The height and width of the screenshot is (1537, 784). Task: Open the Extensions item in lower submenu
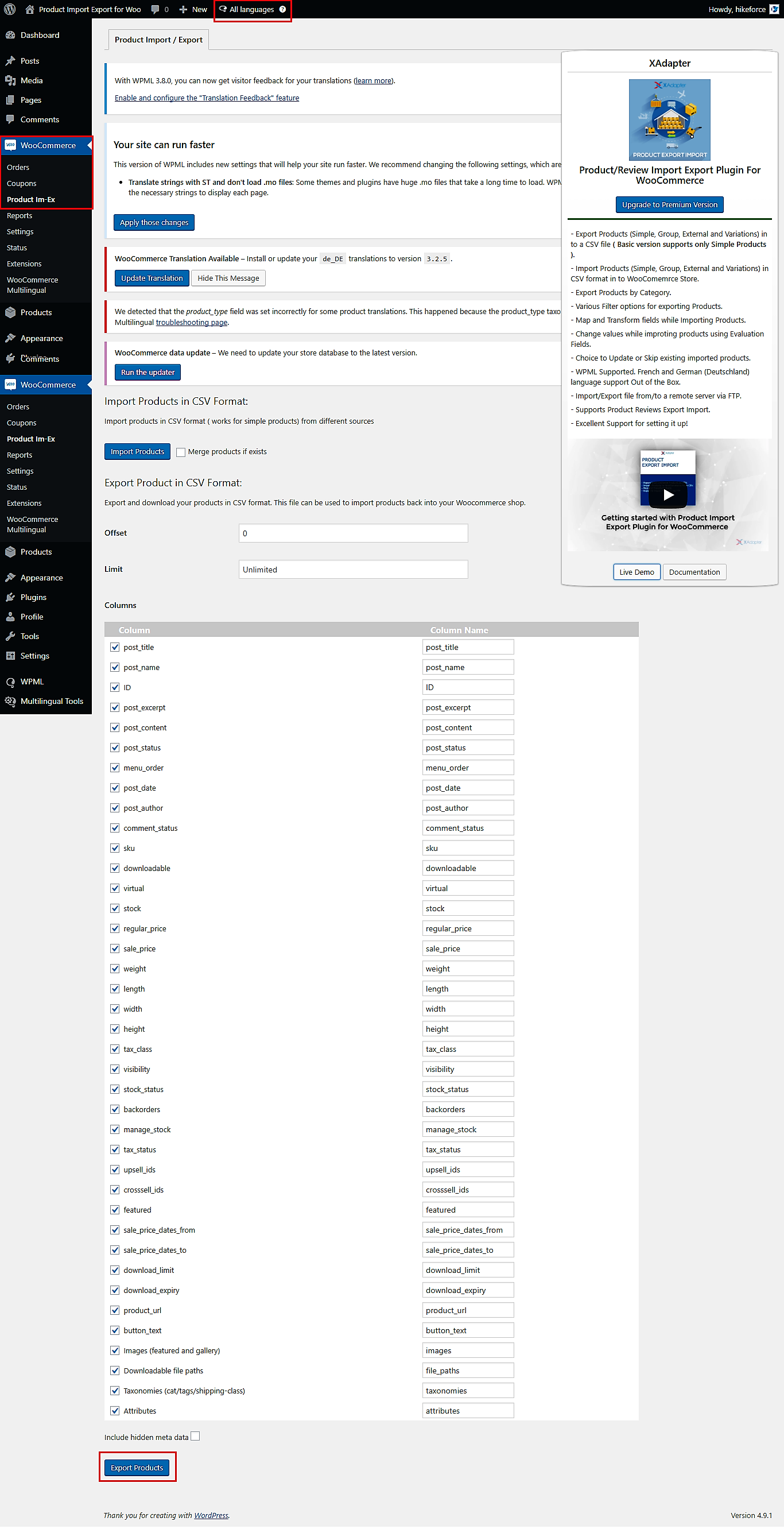tap(24, 503)
